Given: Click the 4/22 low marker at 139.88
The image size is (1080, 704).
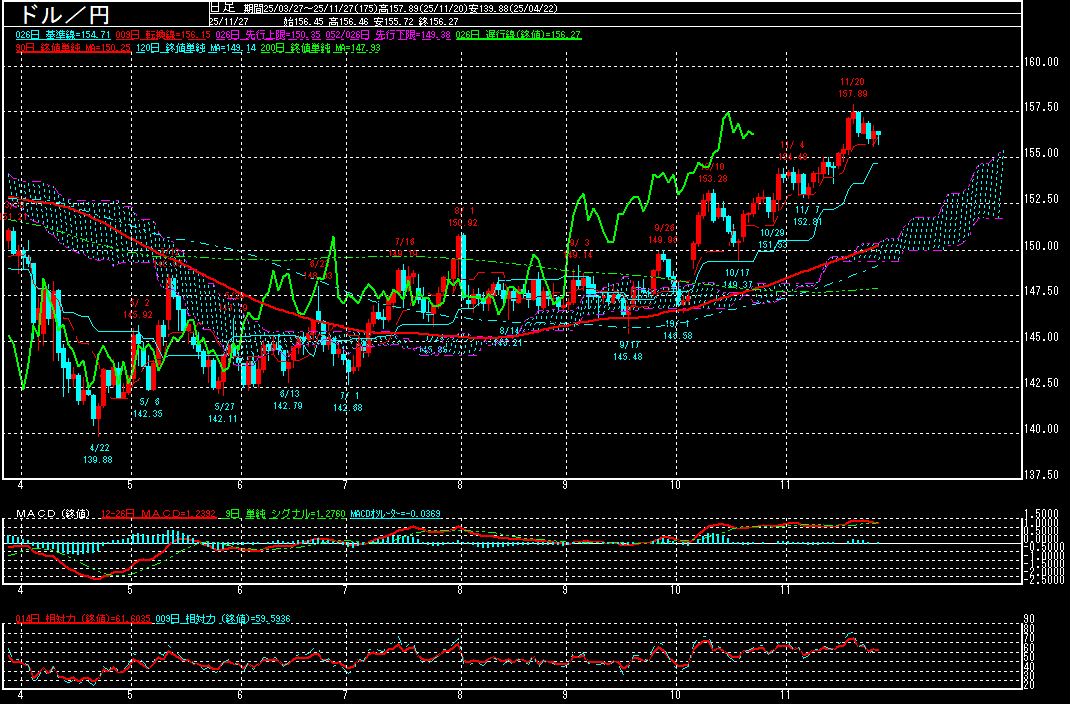Looking at the screenshot, I should (x=100, y=454).
